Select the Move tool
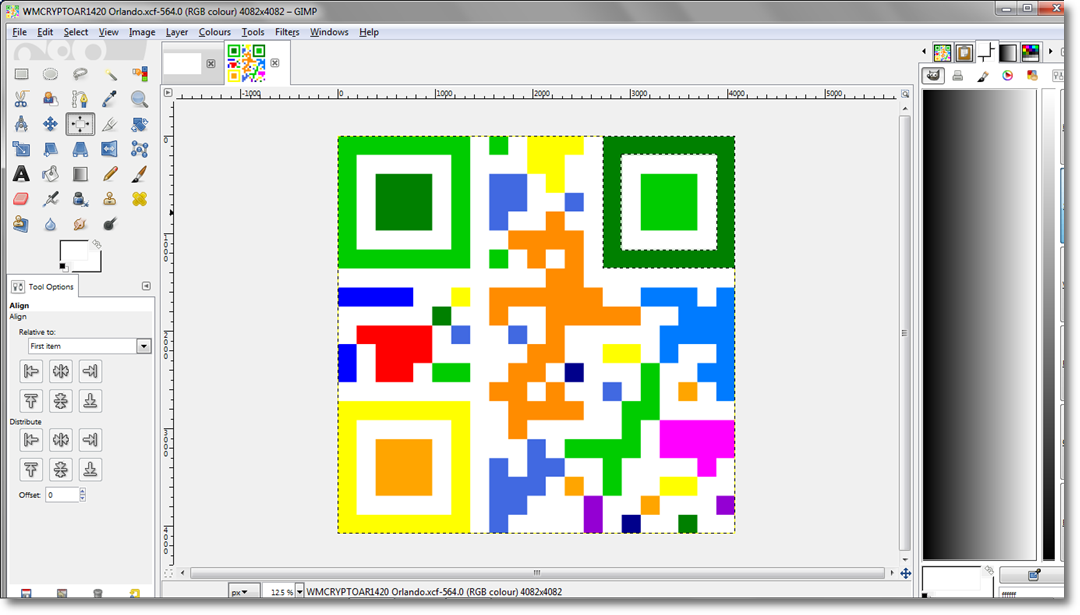Viewport: 1080px width, 615px height. (50, 124)
